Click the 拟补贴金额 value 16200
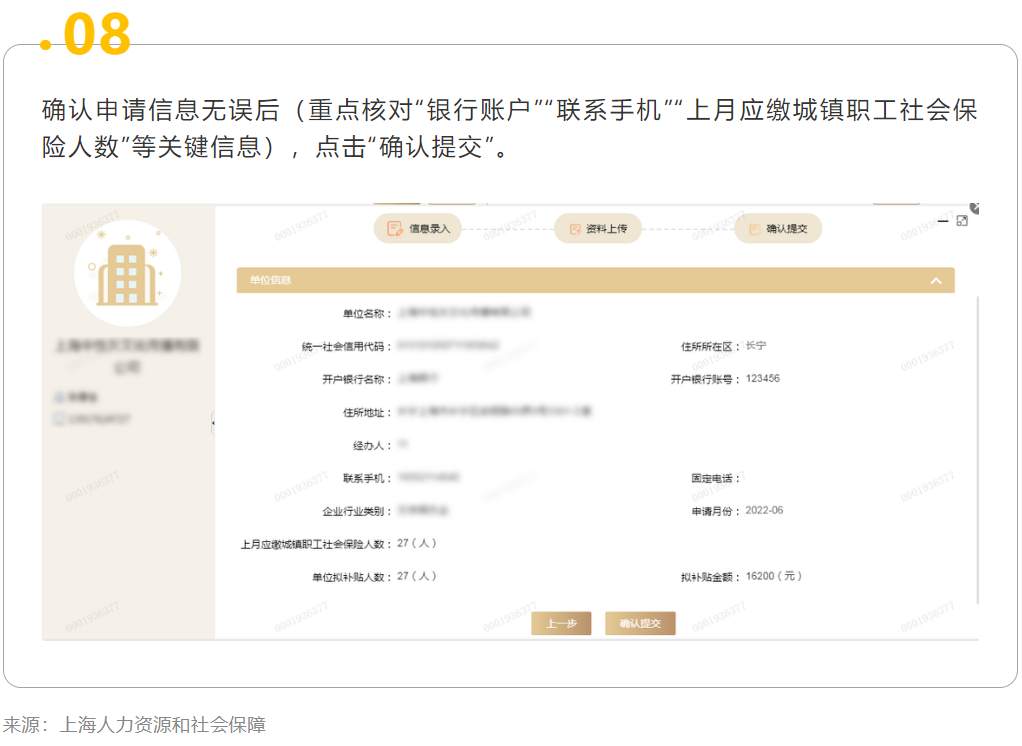Screen dimensions: 1022x746 click(773, 577)
